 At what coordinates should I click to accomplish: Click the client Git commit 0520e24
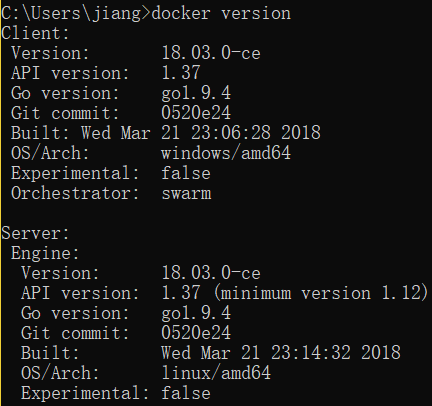[196, 113]
